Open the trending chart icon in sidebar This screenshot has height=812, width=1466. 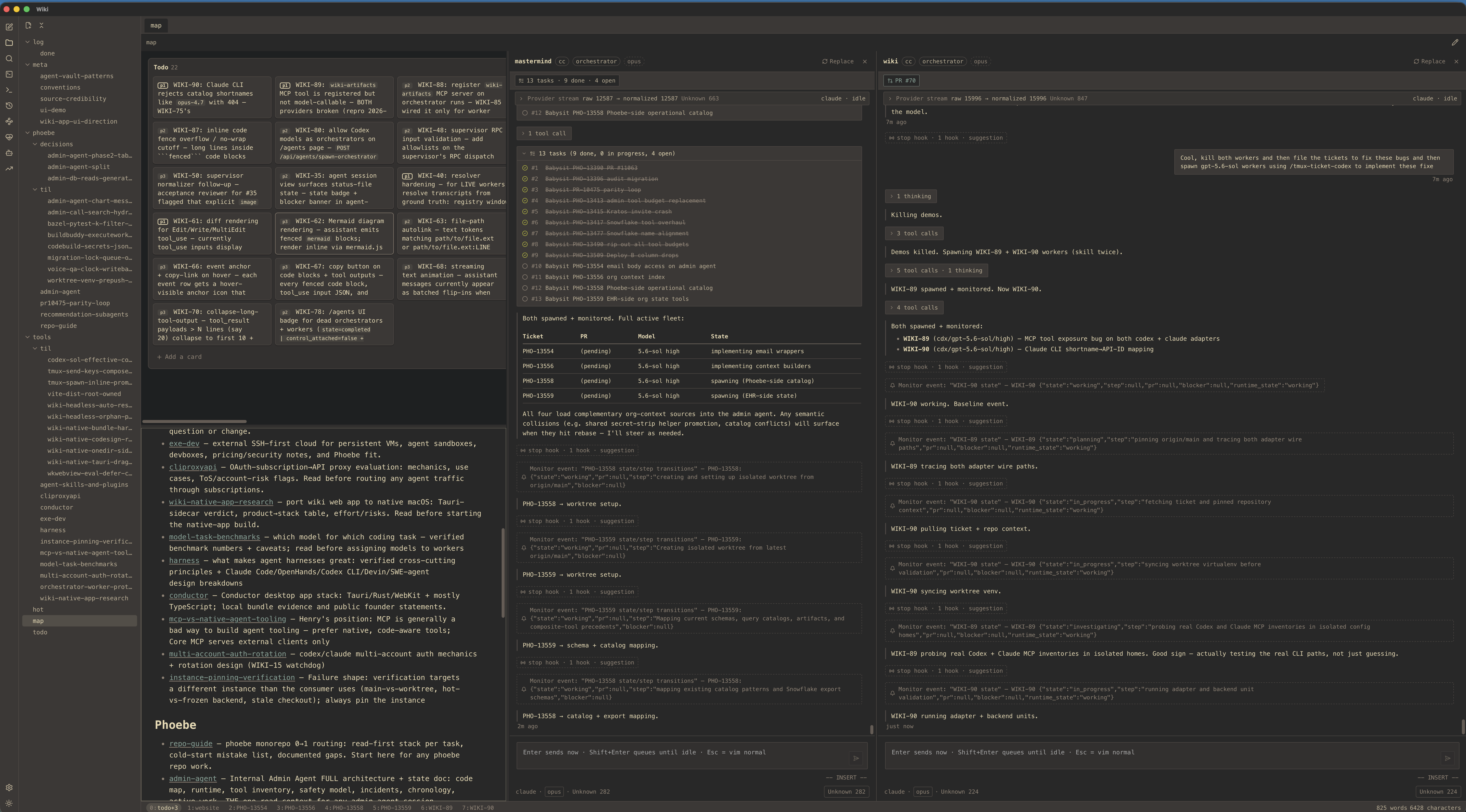(x=9, y=169)
